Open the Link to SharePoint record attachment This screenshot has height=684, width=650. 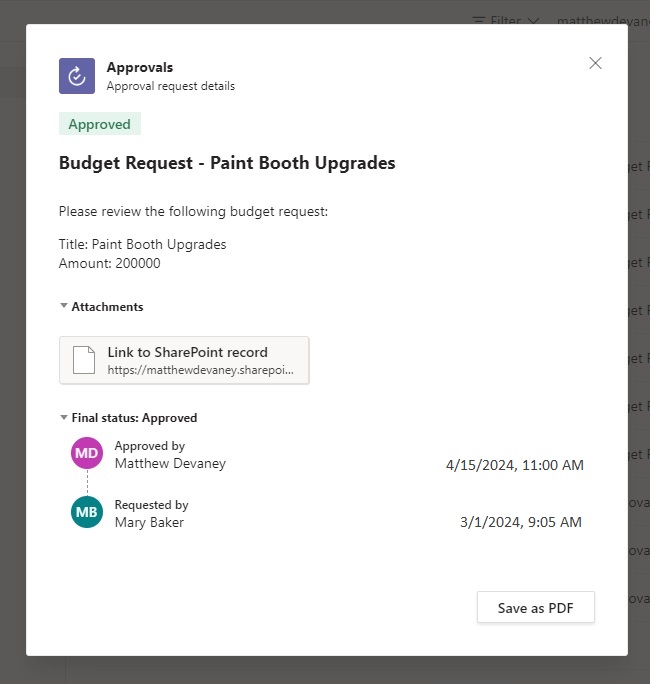click(184, 360)
